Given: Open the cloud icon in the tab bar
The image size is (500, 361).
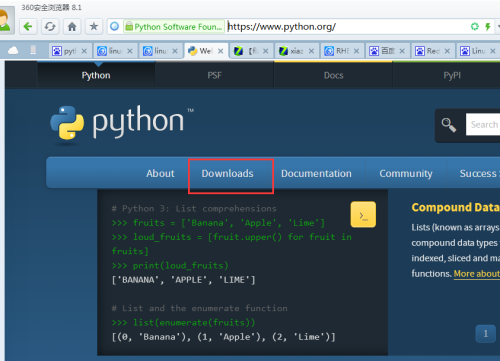Looking at the screenshot, I should (13, 51).
